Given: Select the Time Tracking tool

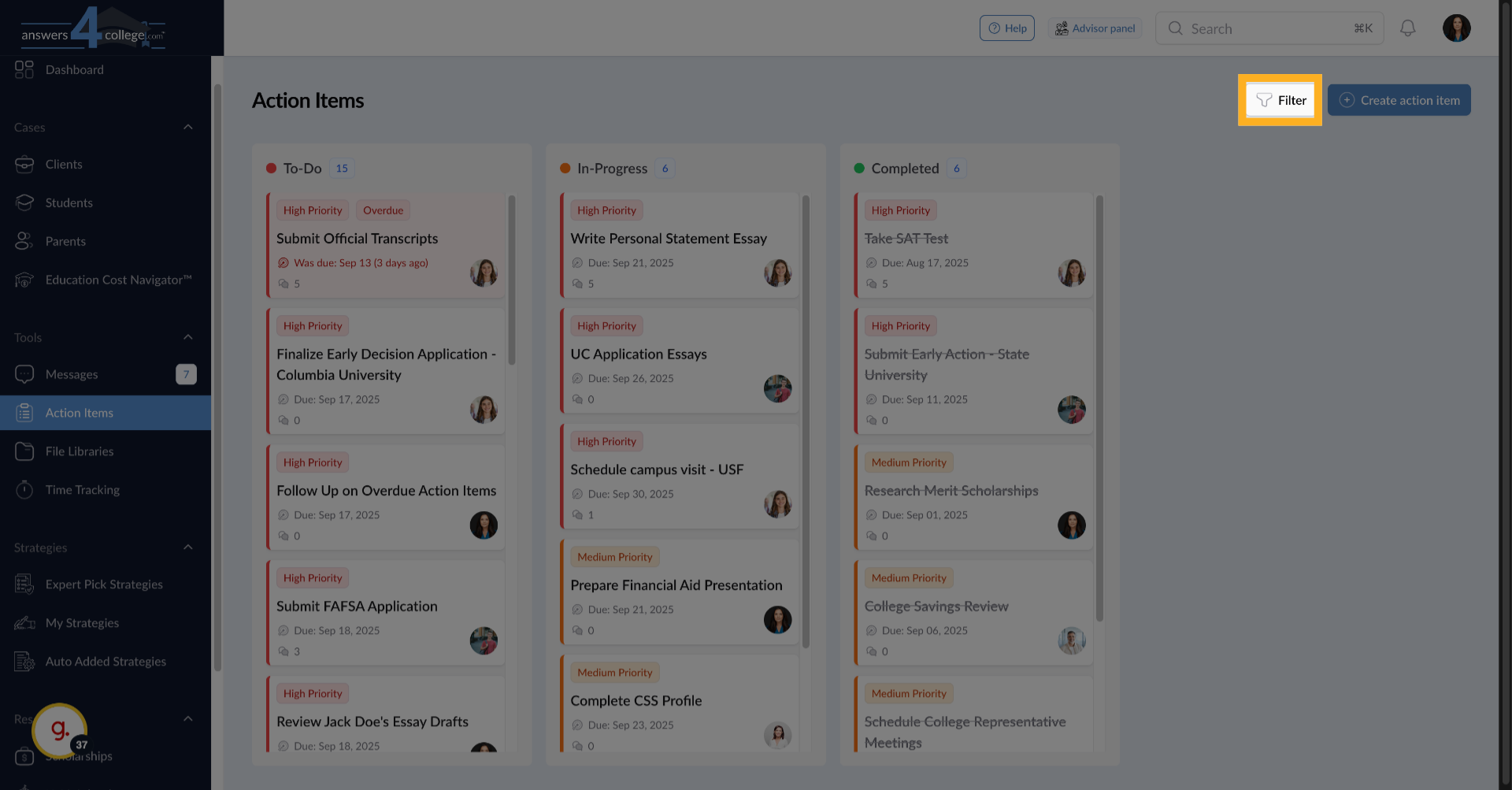Looking at the screenshot, I should [83, 489].
